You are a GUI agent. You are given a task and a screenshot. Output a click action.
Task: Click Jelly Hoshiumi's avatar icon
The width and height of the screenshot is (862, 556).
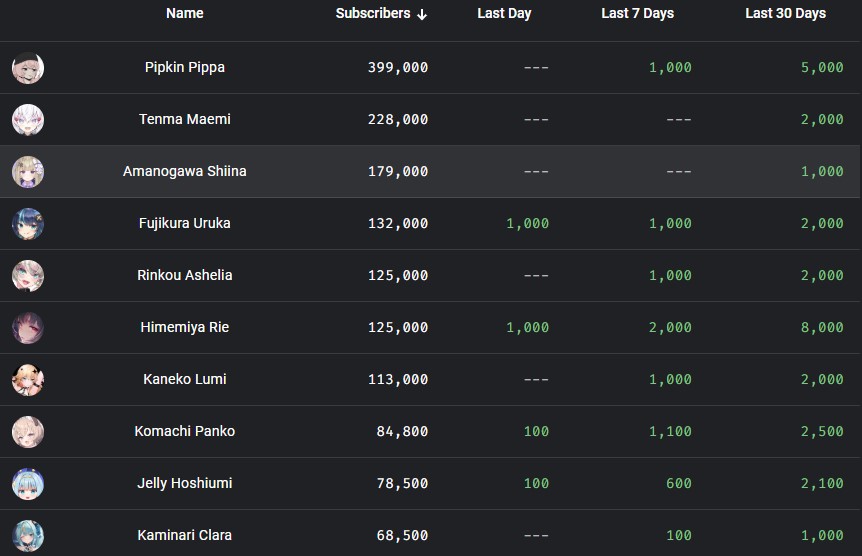click(x=28, y=484)
